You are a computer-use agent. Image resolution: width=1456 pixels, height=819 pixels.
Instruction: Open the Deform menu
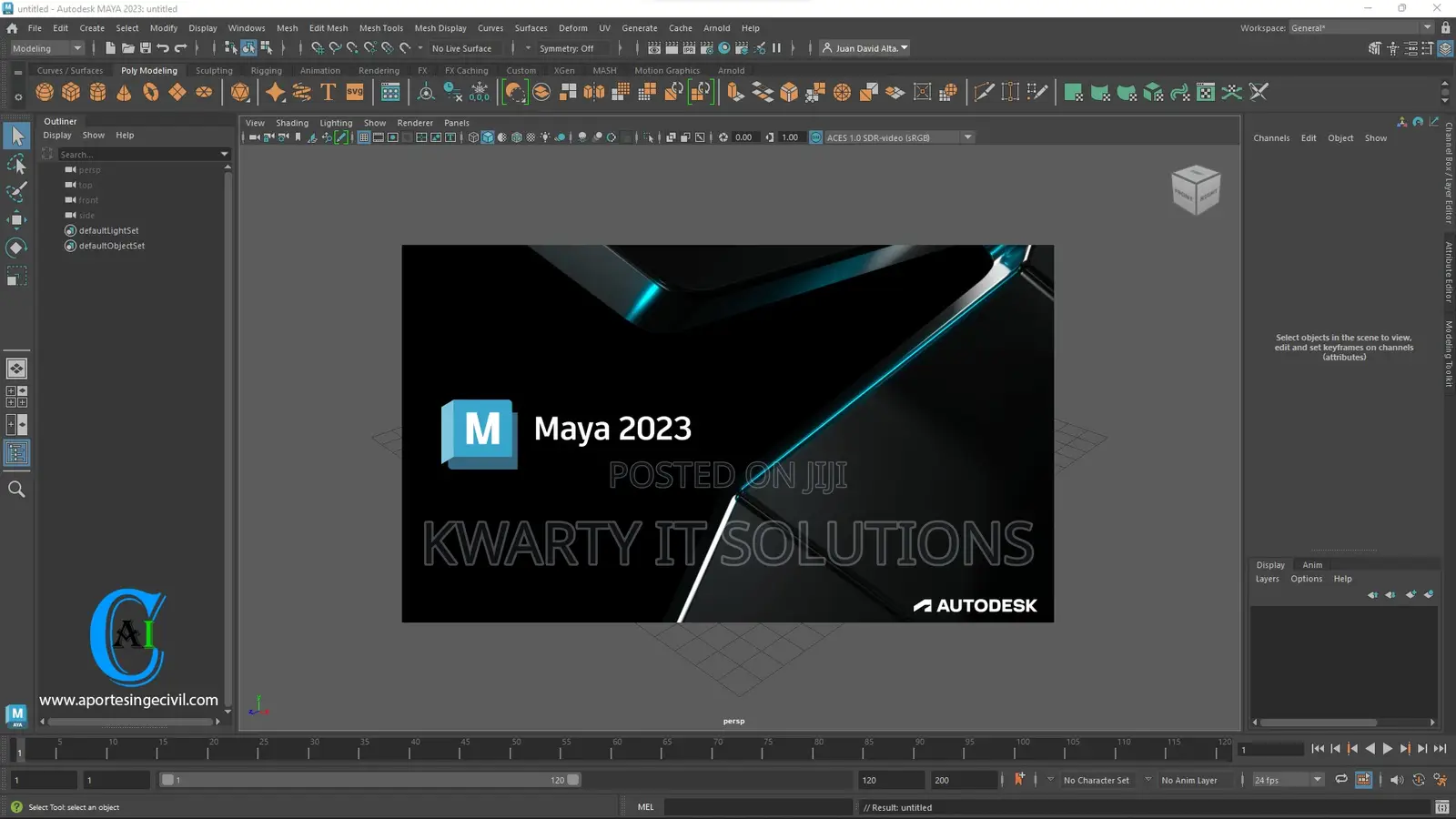(572, 28)
